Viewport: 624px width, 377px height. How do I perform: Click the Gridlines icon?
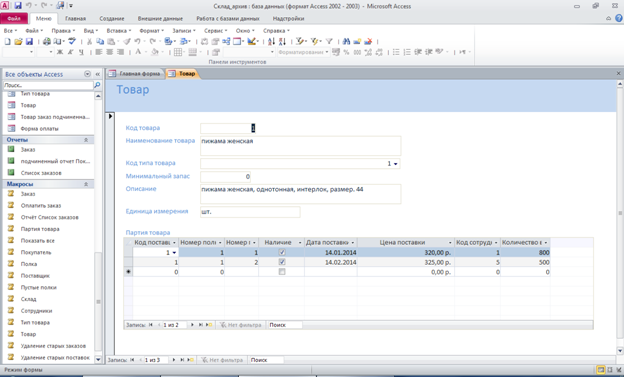click(178, 52)
